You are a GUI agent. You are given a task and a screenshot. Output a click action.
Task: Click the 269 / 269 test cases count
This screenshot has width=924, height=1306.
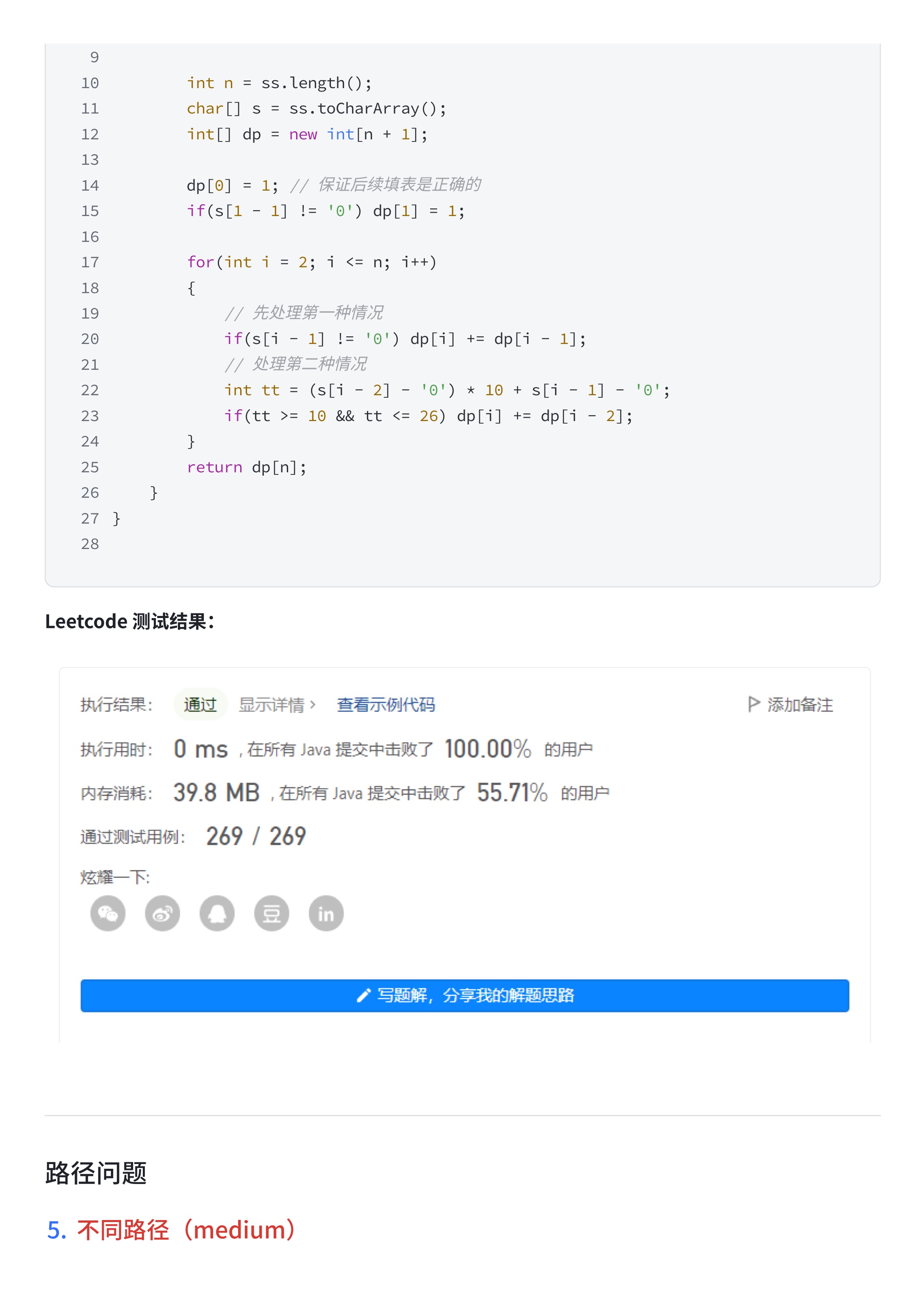pos(256,836)
